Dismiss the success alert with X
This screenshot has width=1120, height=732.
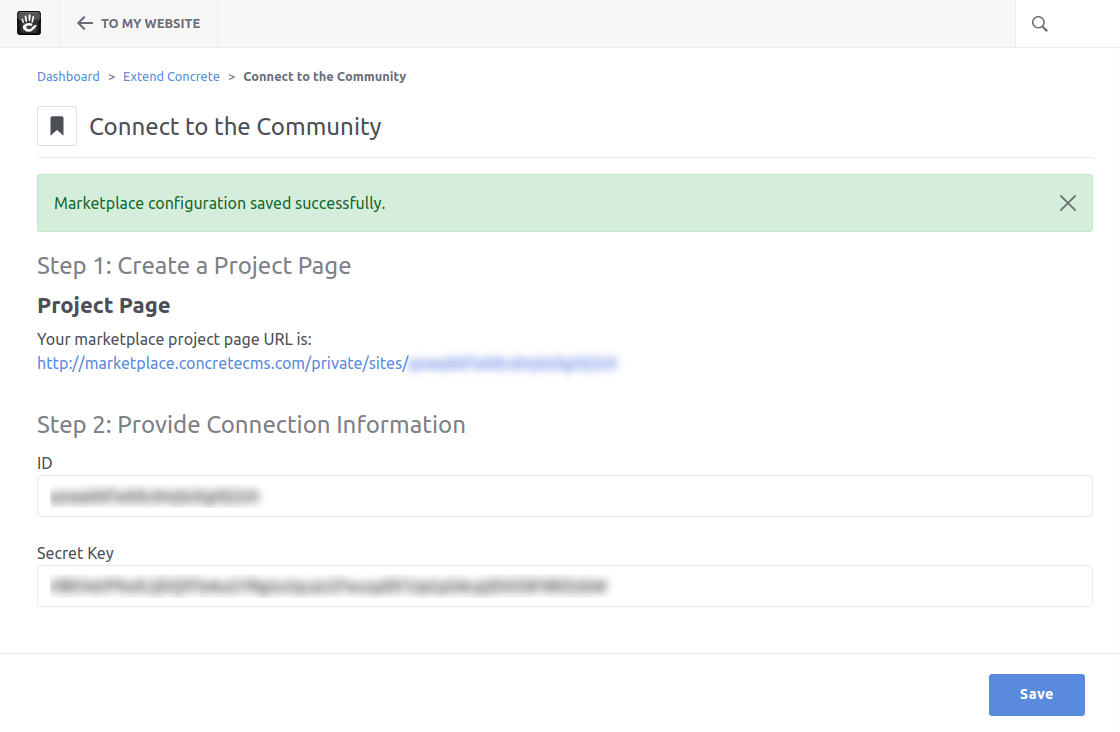[1067, 203]
